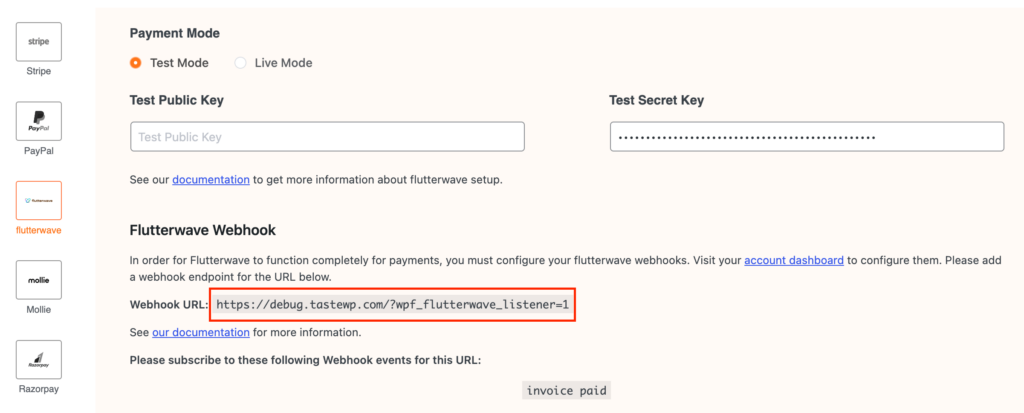Click the flutterwave gateway icon
The width and height of the screenshot is (1024, 413).
[39, 201]
